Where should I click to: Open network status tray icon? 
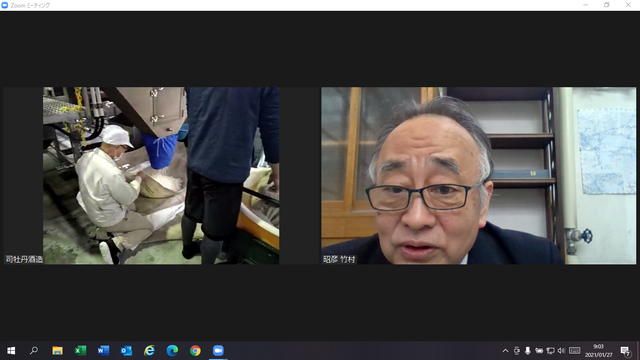coord(551,351)
